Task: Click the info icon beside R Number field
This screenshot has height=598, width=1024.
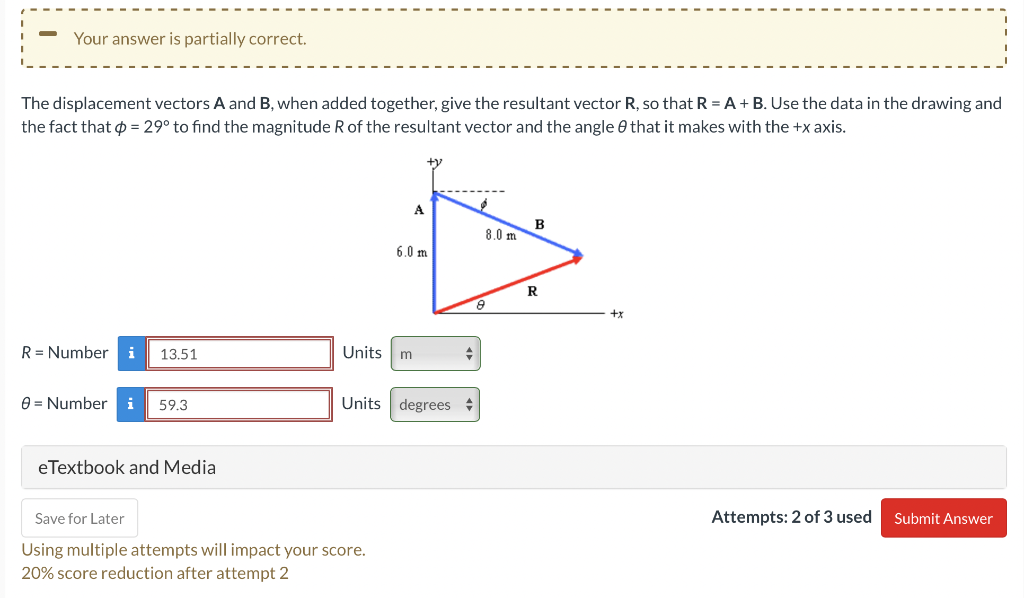Action: pos(131,353)
